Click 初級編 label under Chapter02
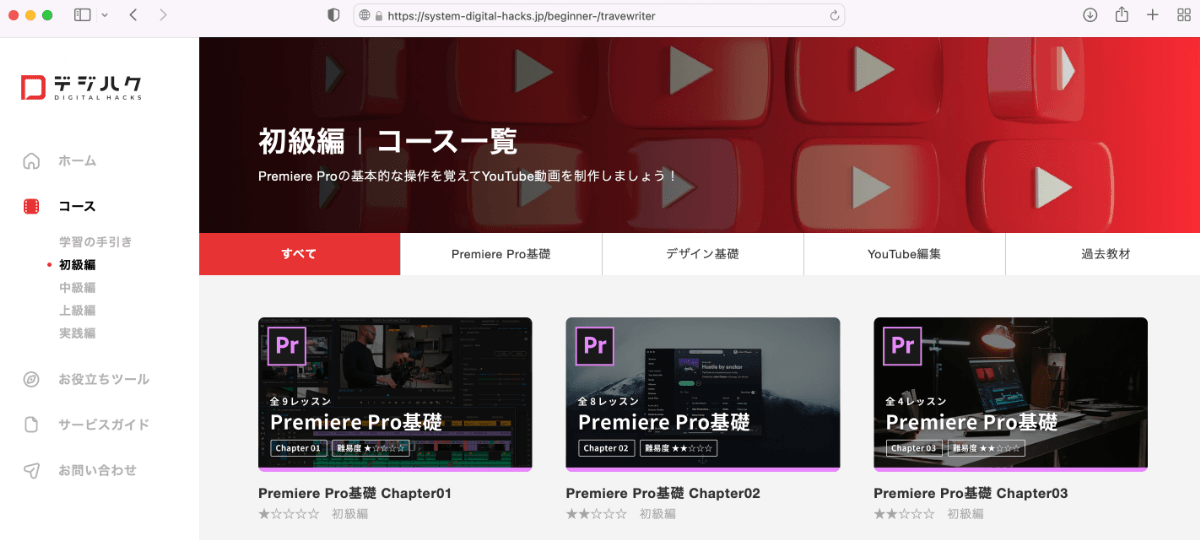Image resolution: width=1200 pixels, height=540 pixels. coord(658,514)
